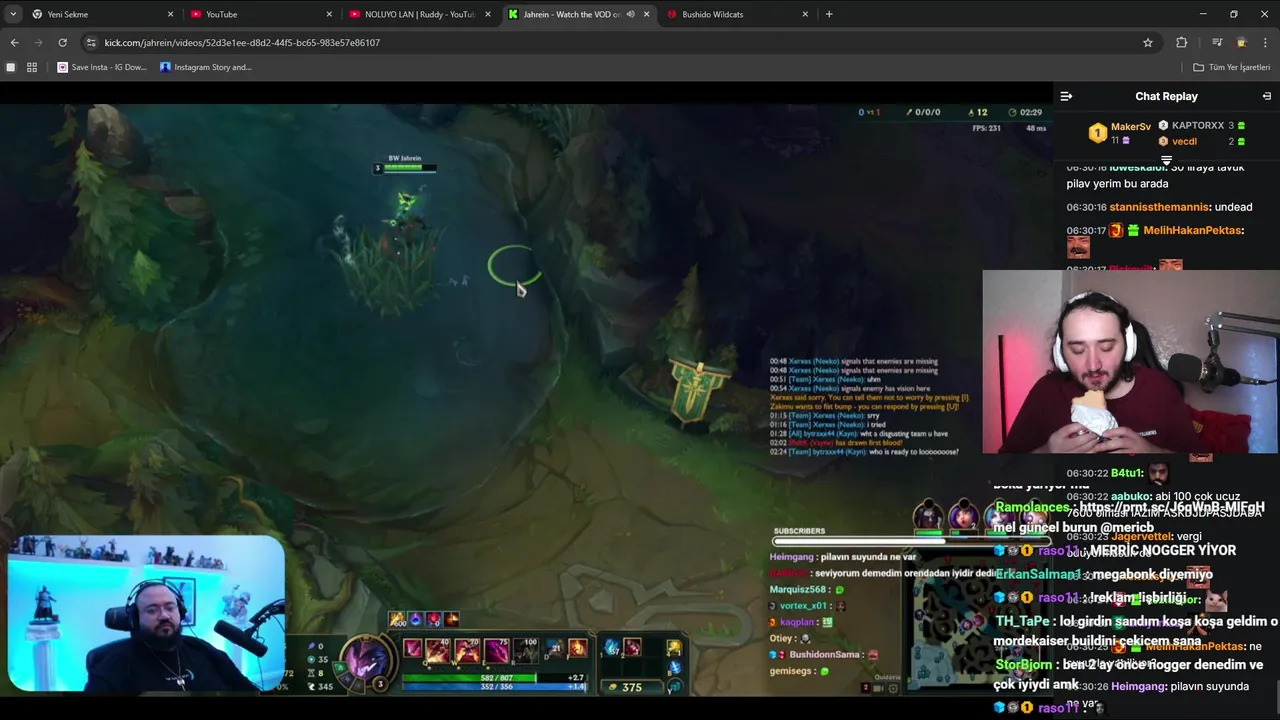Screen dimensions: 1280x720
Task: Mute the Jahrein tab audio icon
Action: click(630, 14)
